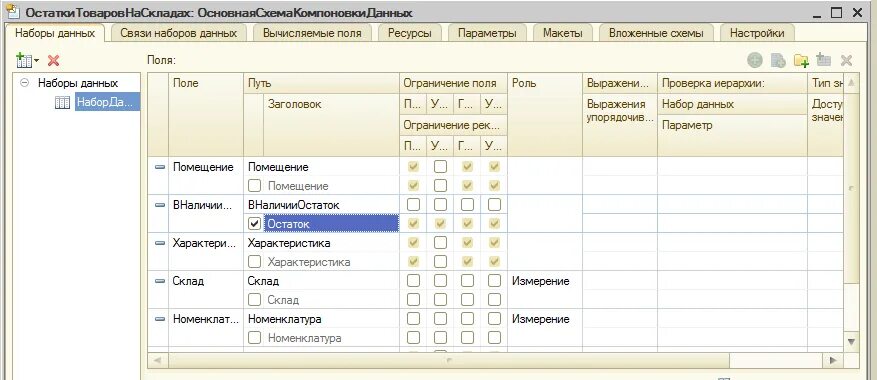Viewport: 877px width, 380px height.
Task: Click the gray delete field X icon
Action: [x=846, y=60]
